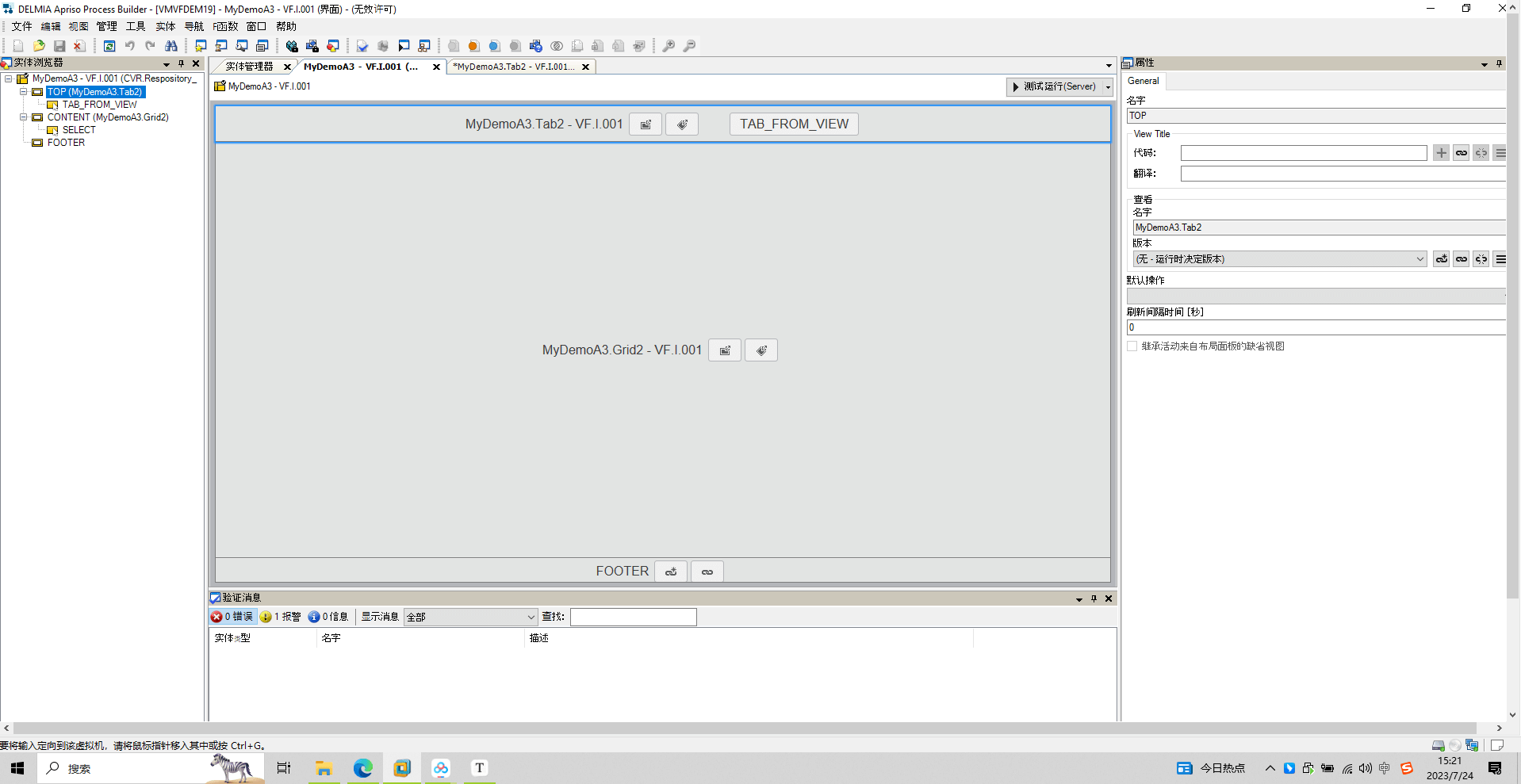Screen dimensions: 1521x784
Task: Select the FOOTER tree item
Action: pos(66,143)
